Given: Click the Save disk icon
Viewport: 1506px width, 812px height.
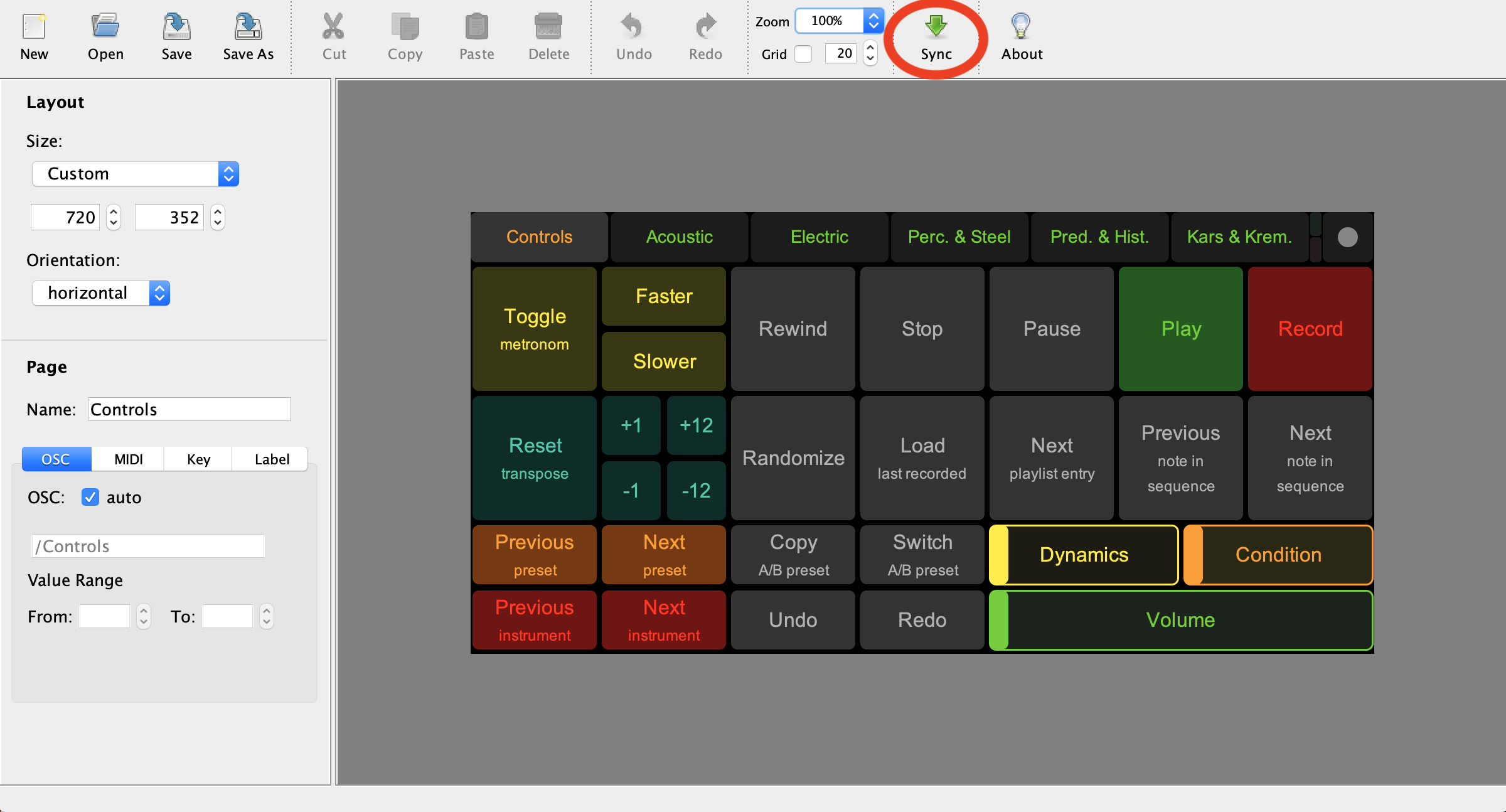Looking at the screenshot, I should pos(176,28).
